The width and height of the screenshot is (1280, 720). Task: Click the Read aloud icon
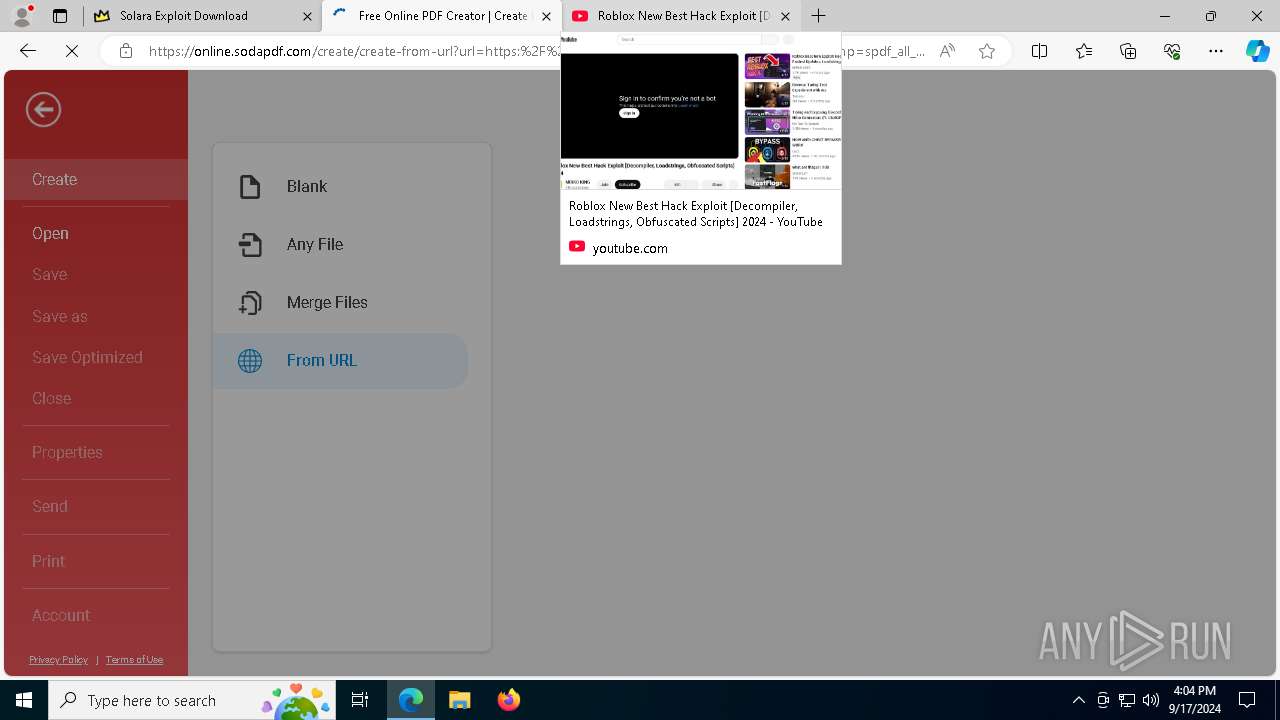click(x=947, y=51)
